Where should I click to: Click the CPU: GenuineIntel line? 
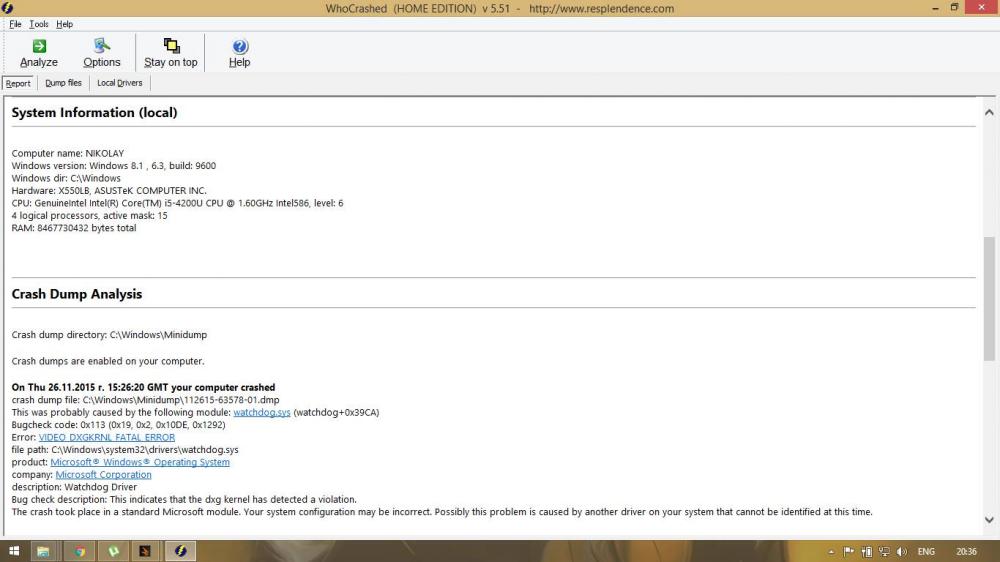(177, 203)
